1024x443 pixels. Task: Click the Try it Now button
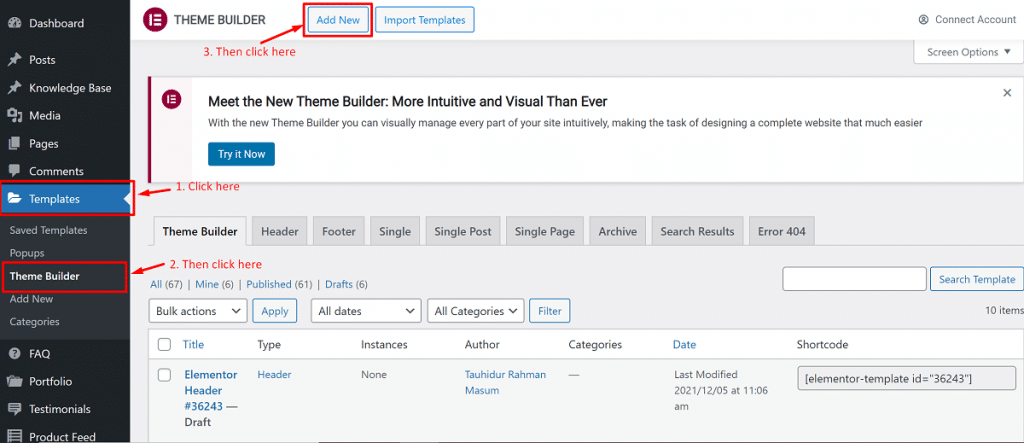tap(242, 154)
